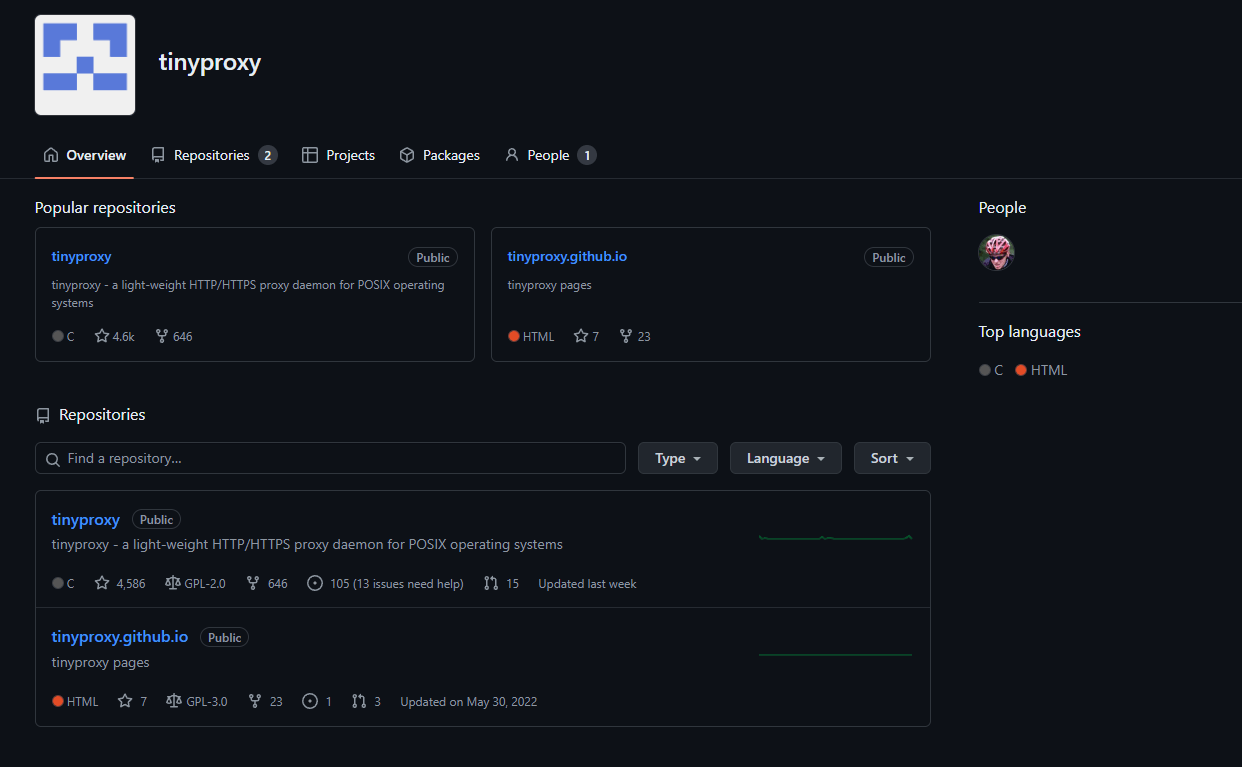The image size is (1242, 767).
Task: Open the Language filter dropdown
Action: (786, 458)
